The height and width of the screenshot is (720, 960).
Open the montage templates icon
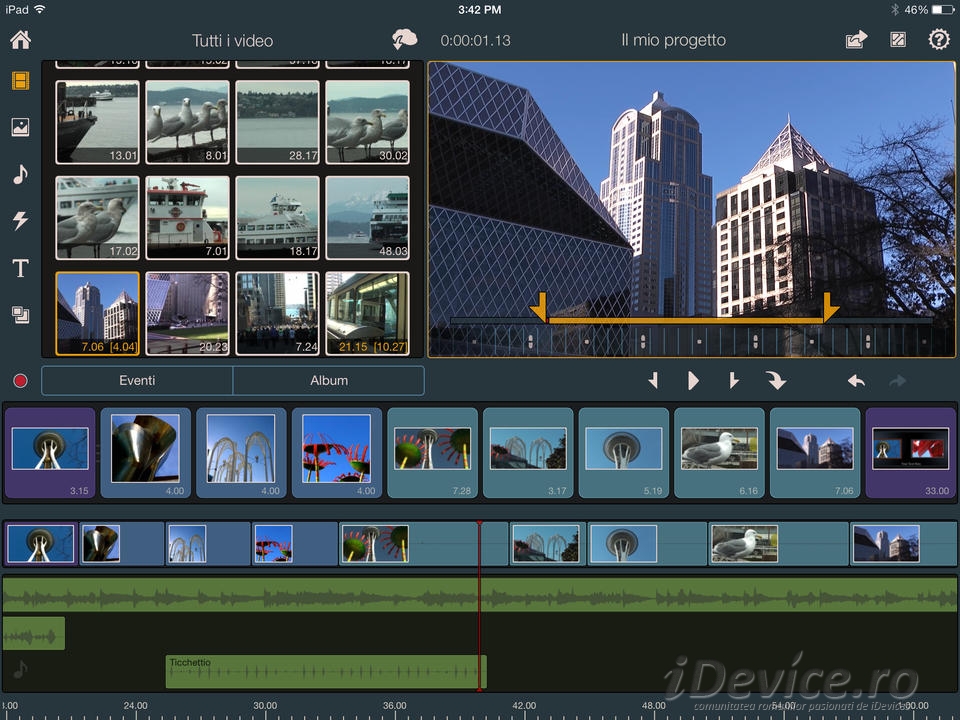click(x=20, y=315)
